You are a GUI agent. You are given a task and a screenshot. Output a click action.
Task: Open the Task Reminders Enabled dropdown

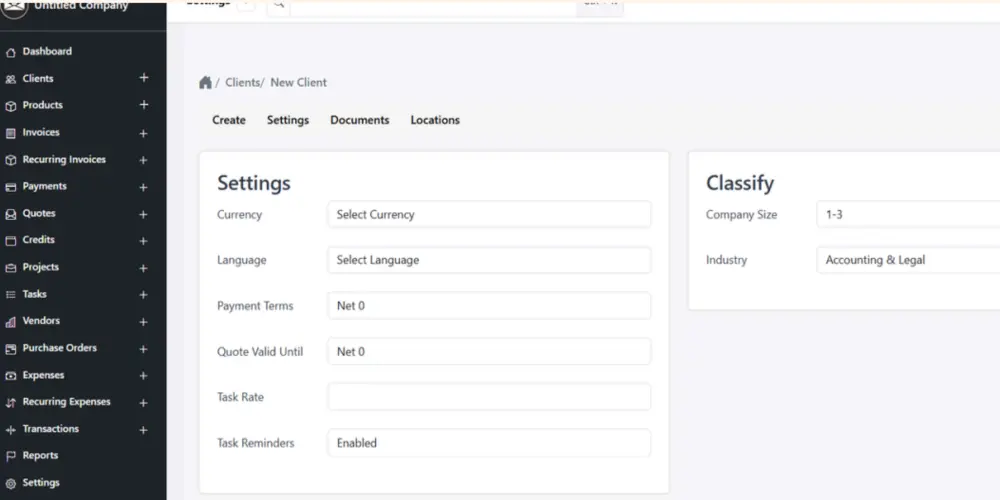(x=489, y=443)
